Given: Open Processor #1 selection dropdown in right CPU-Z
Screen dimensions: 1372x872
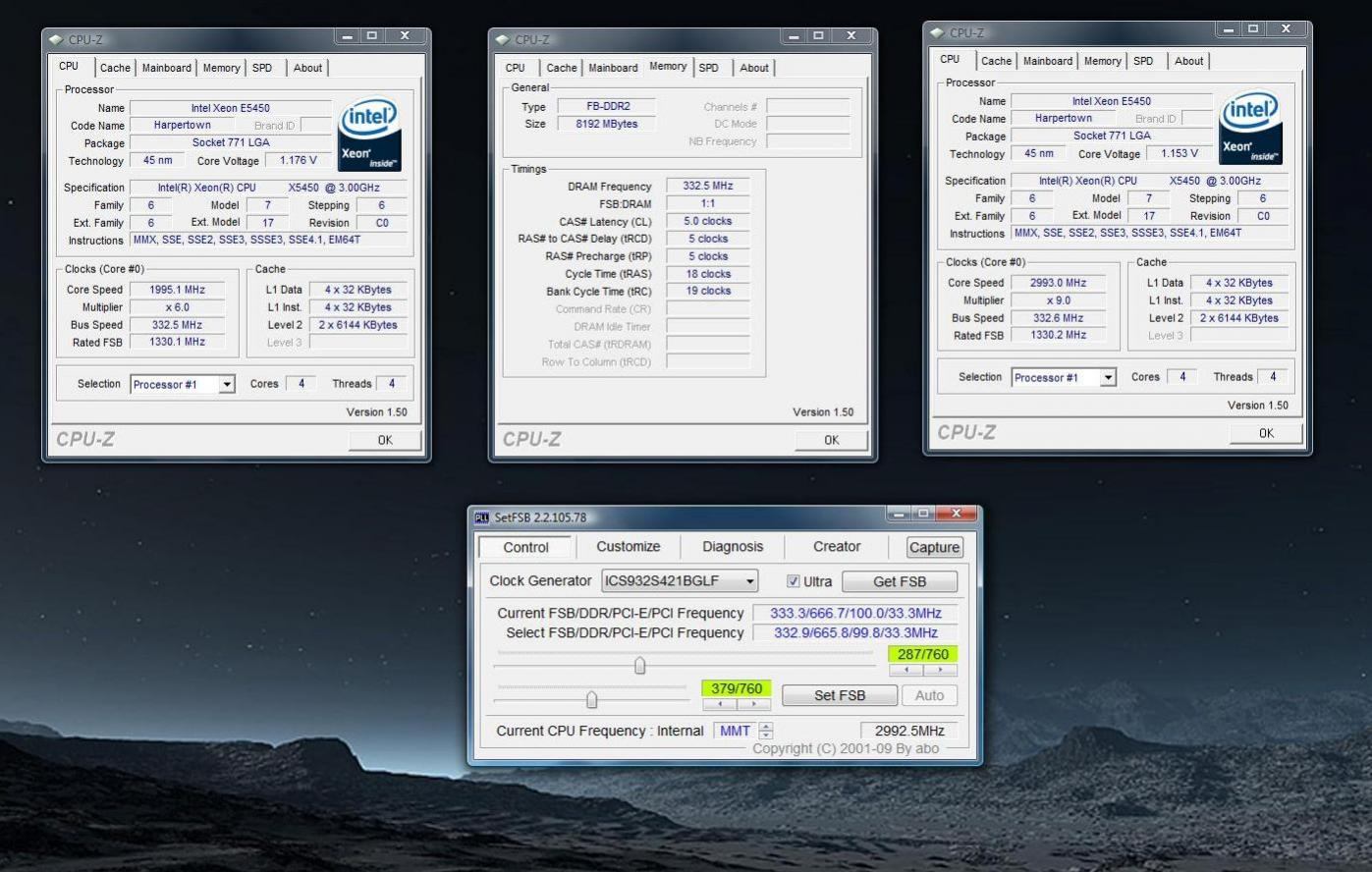Looking at the screenshot, I should [1064, 377].
